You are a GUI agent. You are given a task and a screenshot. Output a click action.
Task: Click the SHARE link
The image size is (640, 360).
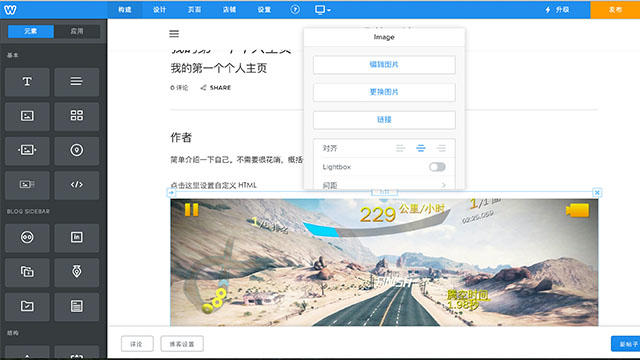pyautogui.click(x=216, y=88)
